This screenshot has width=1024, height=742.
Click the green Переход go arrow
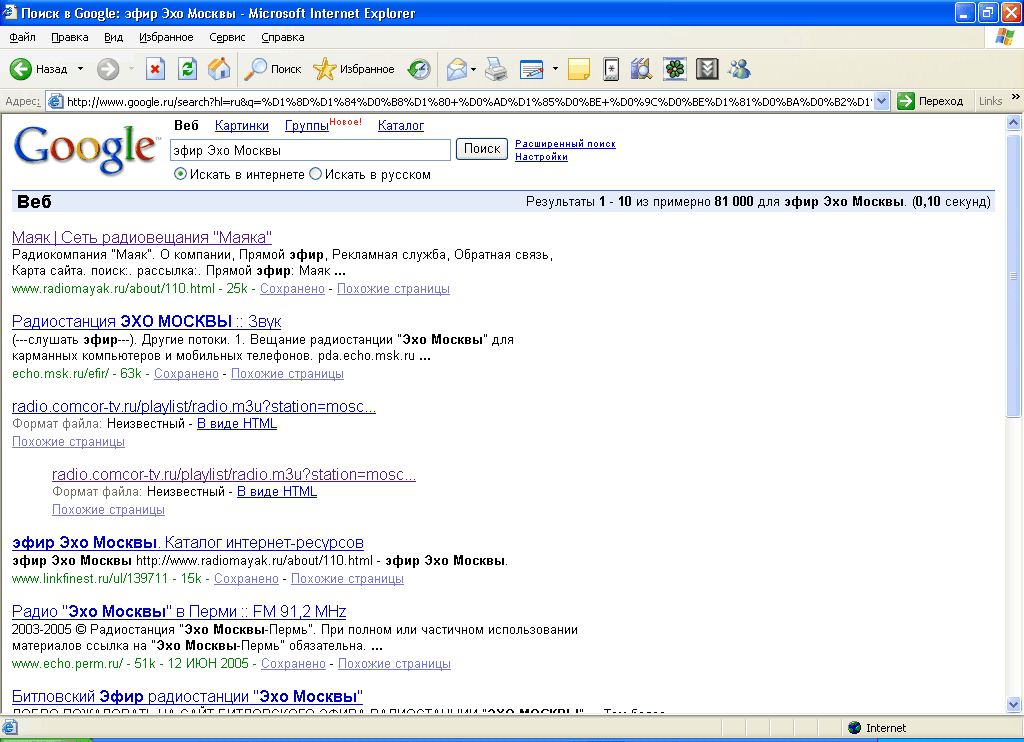pyautogui.click(x=906, y=101)
